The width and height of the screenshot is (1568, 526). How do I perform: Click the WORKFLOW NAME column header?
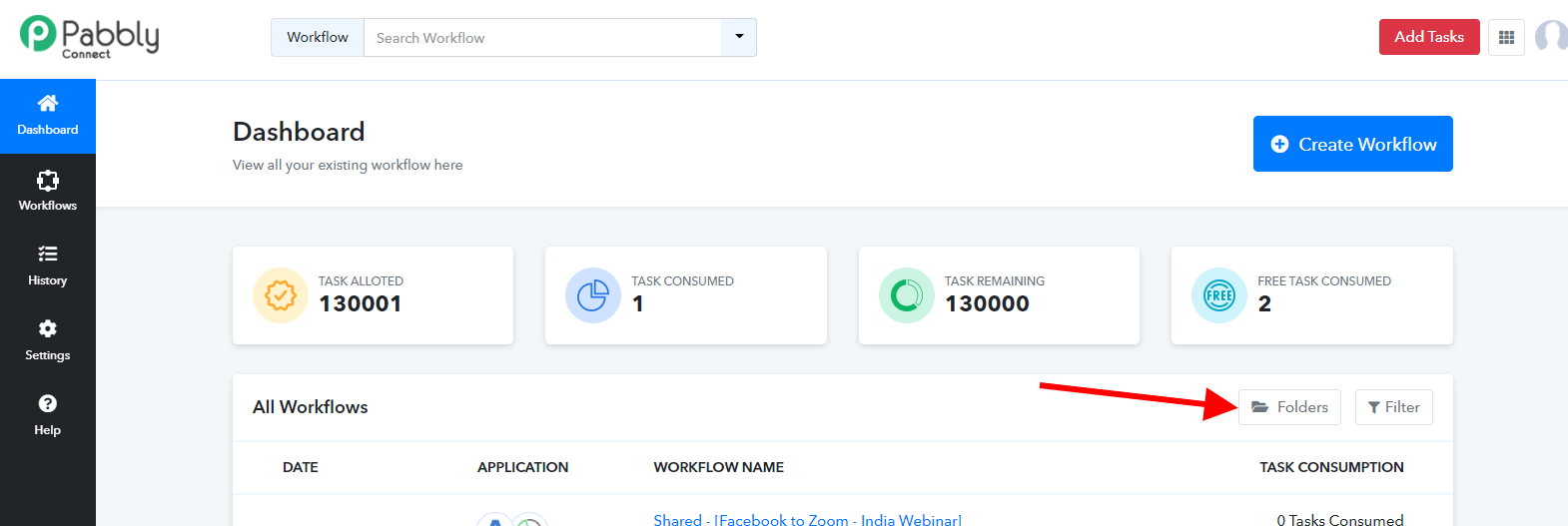[x=719, y=467]
